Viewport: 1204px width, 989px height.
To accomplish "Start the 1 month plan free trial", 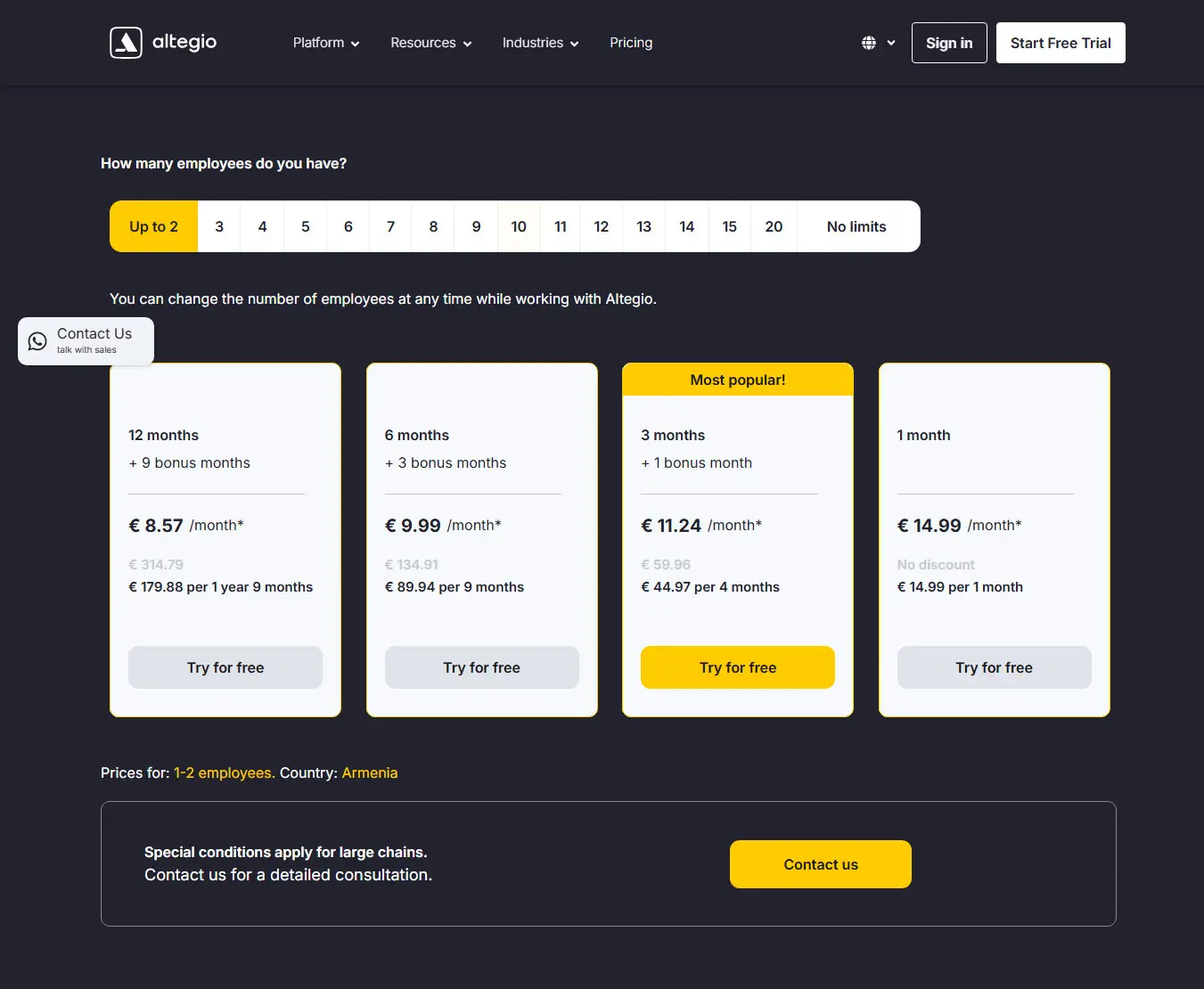I will coord(994,667).
